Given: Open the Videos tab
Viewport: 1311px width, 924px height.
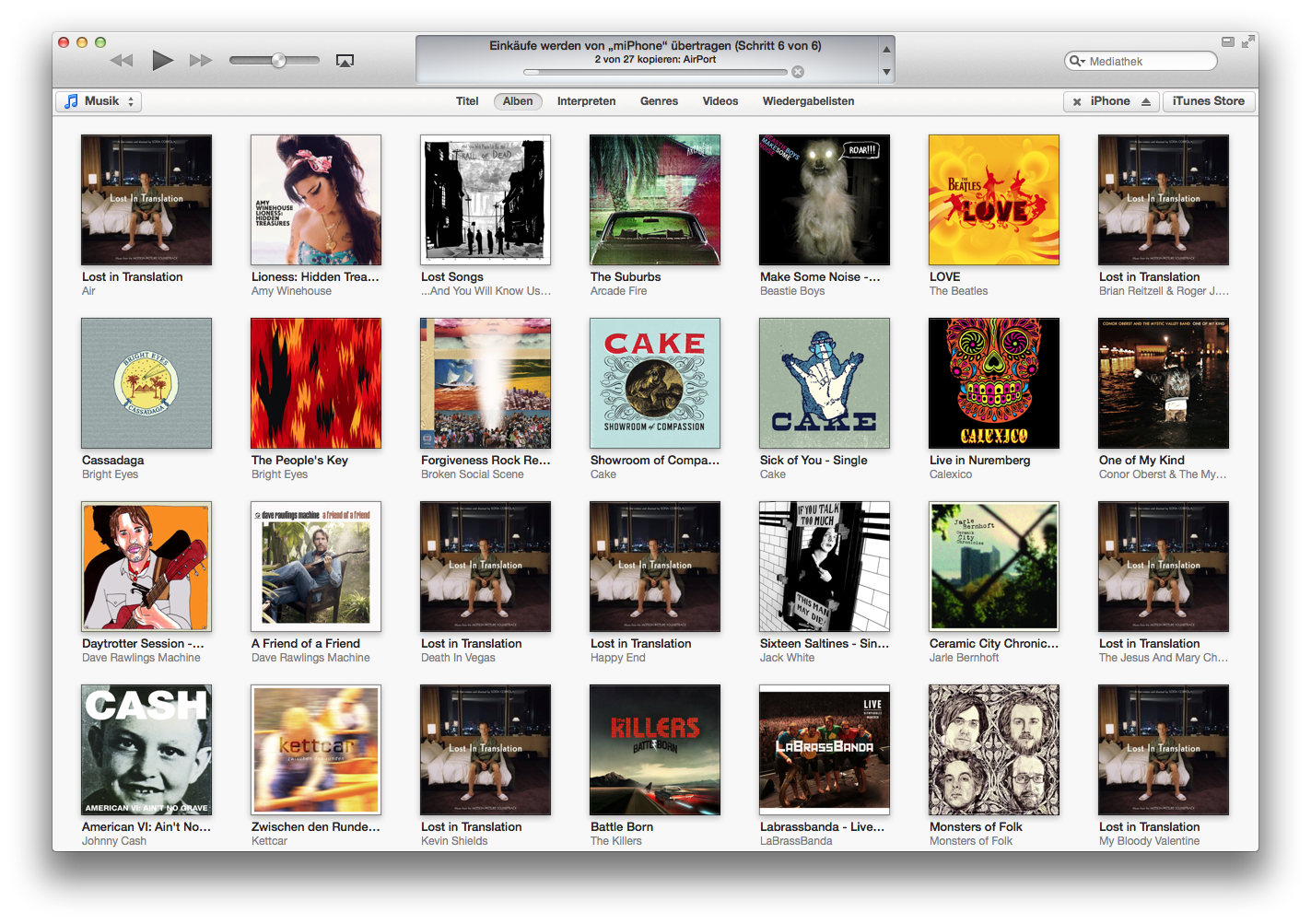Looking at the screenshot, I should [720, 101].
